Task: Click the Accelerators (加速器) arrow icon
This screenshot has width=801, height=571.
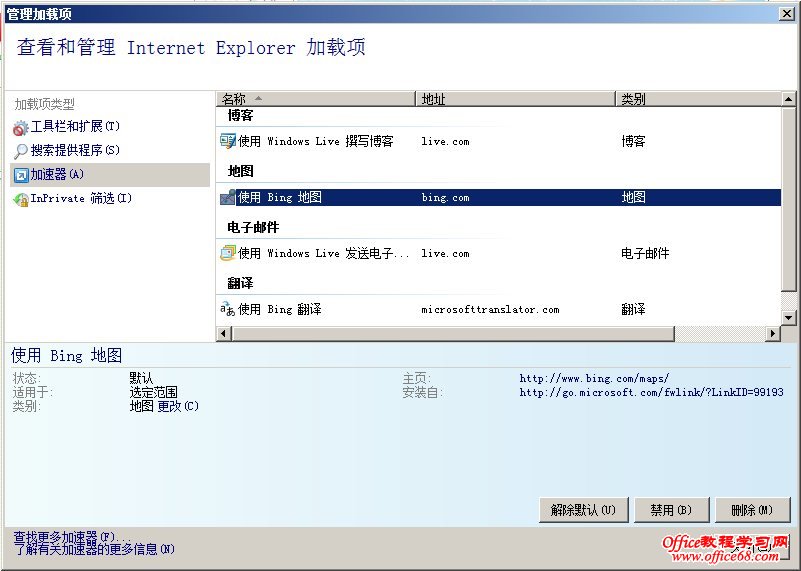Action: [x=21, y=175]
